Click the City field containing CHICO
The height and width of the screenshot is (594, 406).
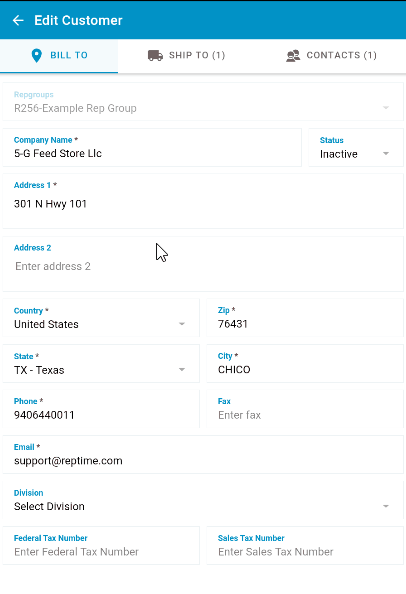click(x=305, y=364)
